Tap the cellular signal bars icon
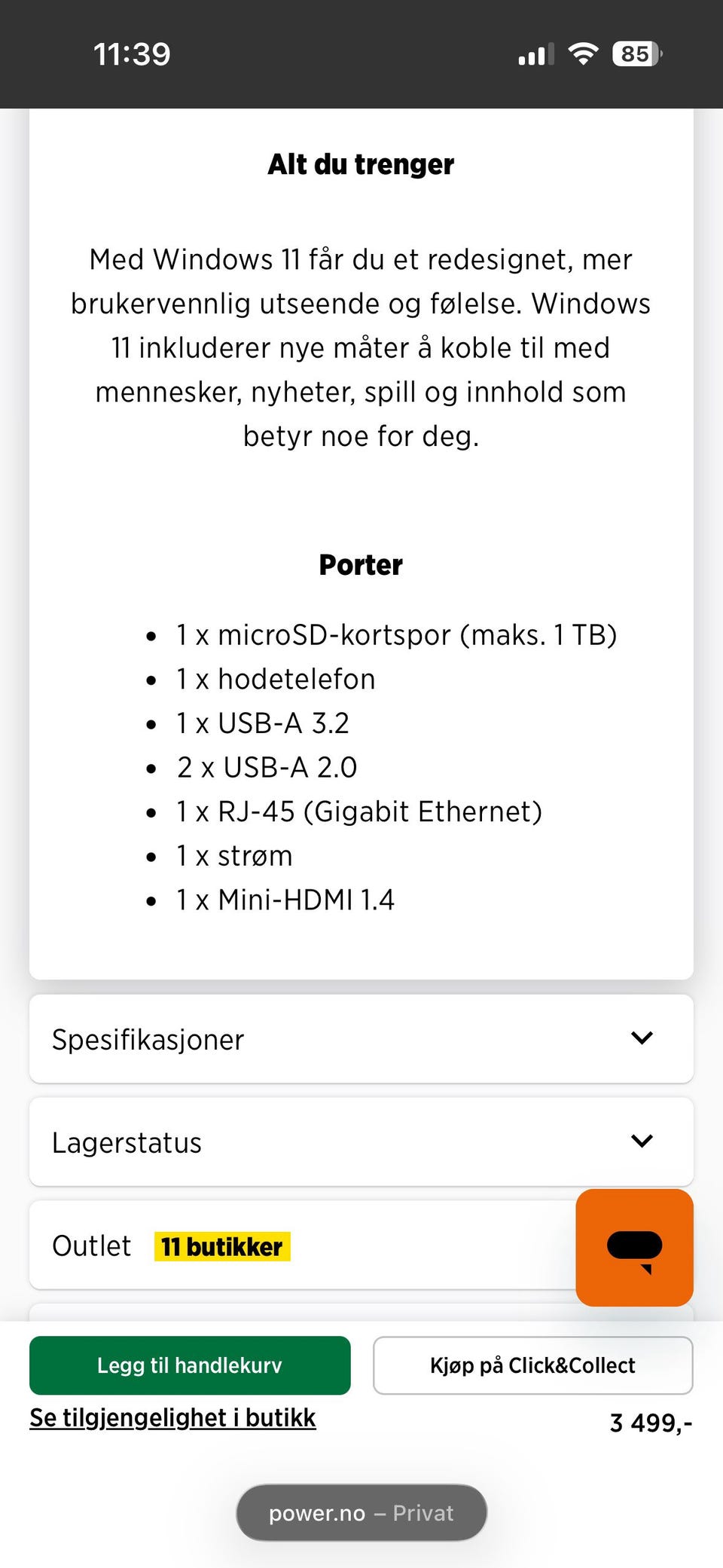This screenshot has height=1568, width=723. [535, 54]
